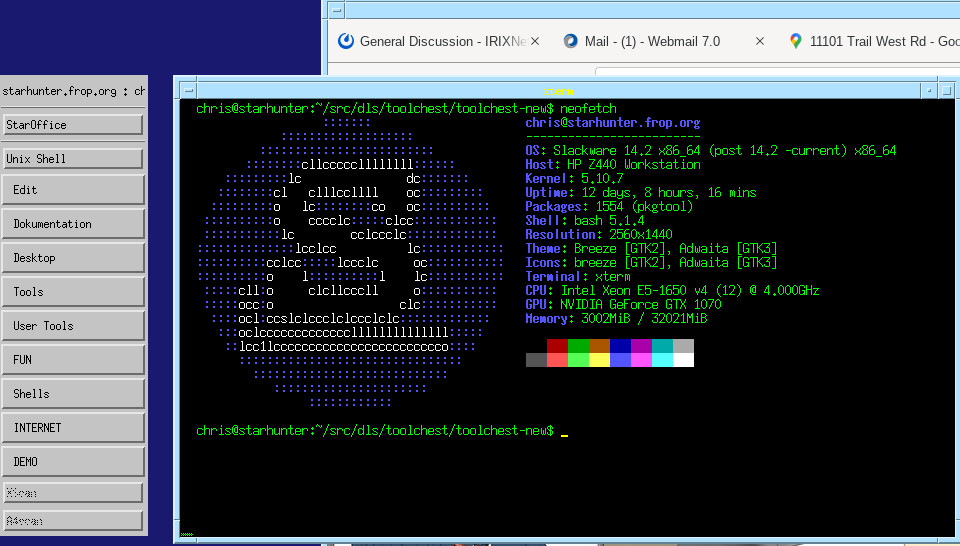Minimize the xterm window
Screen dimensions: 960x546
pyautogui.click(x=929, y=91)
